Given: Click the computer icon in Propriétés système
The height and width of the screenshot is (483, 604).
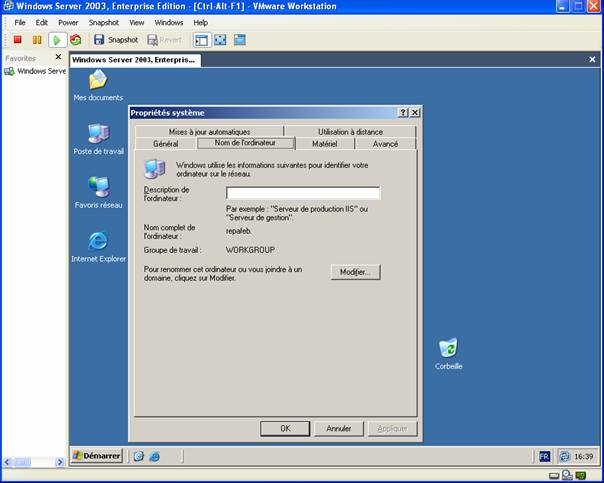Looking at the screenshot, I should coord(155,169).
